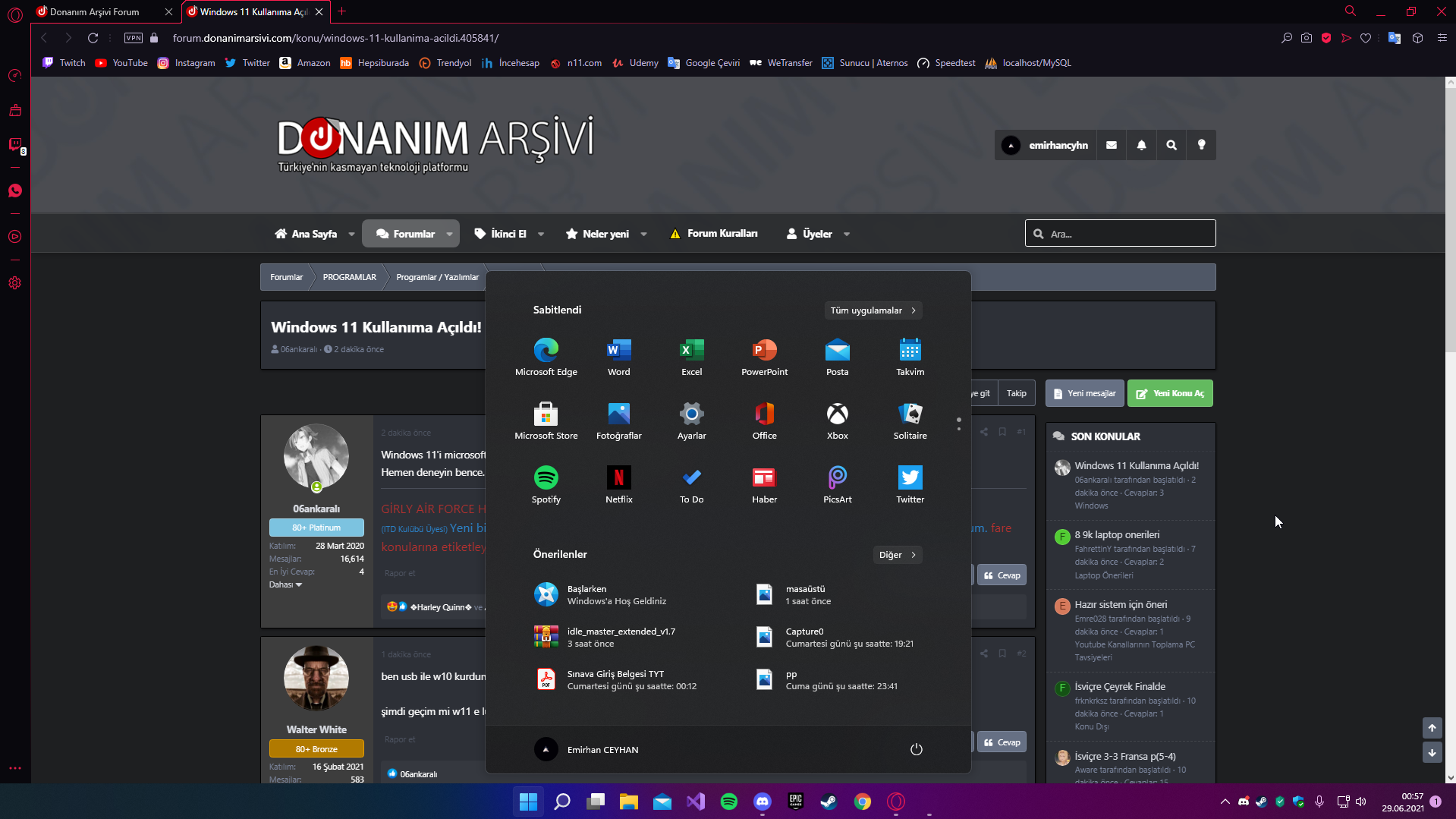Expand Ana Sayfa dropdown arrow
Screen dimensions: 1456x819
pos(351,234)
